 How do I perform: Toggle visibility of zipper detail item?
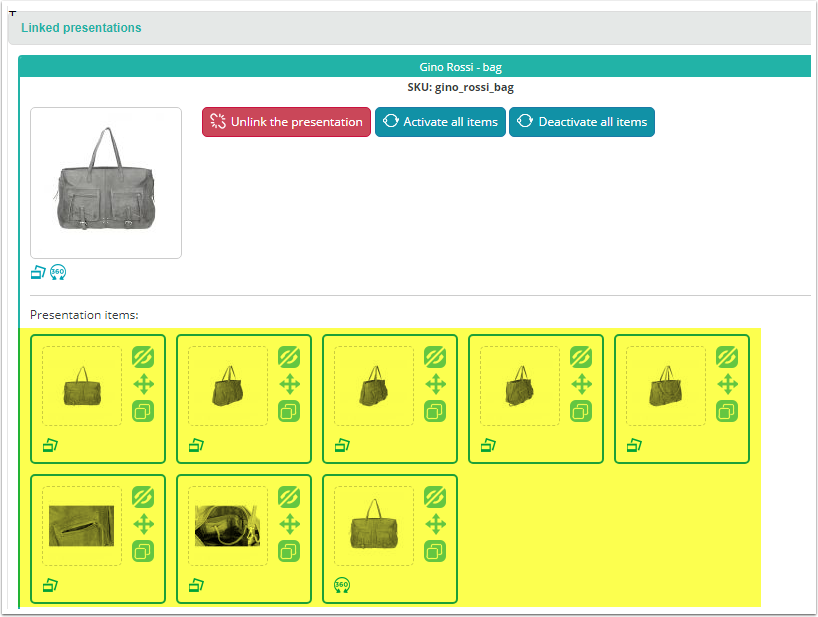click(x=143, y=497)
